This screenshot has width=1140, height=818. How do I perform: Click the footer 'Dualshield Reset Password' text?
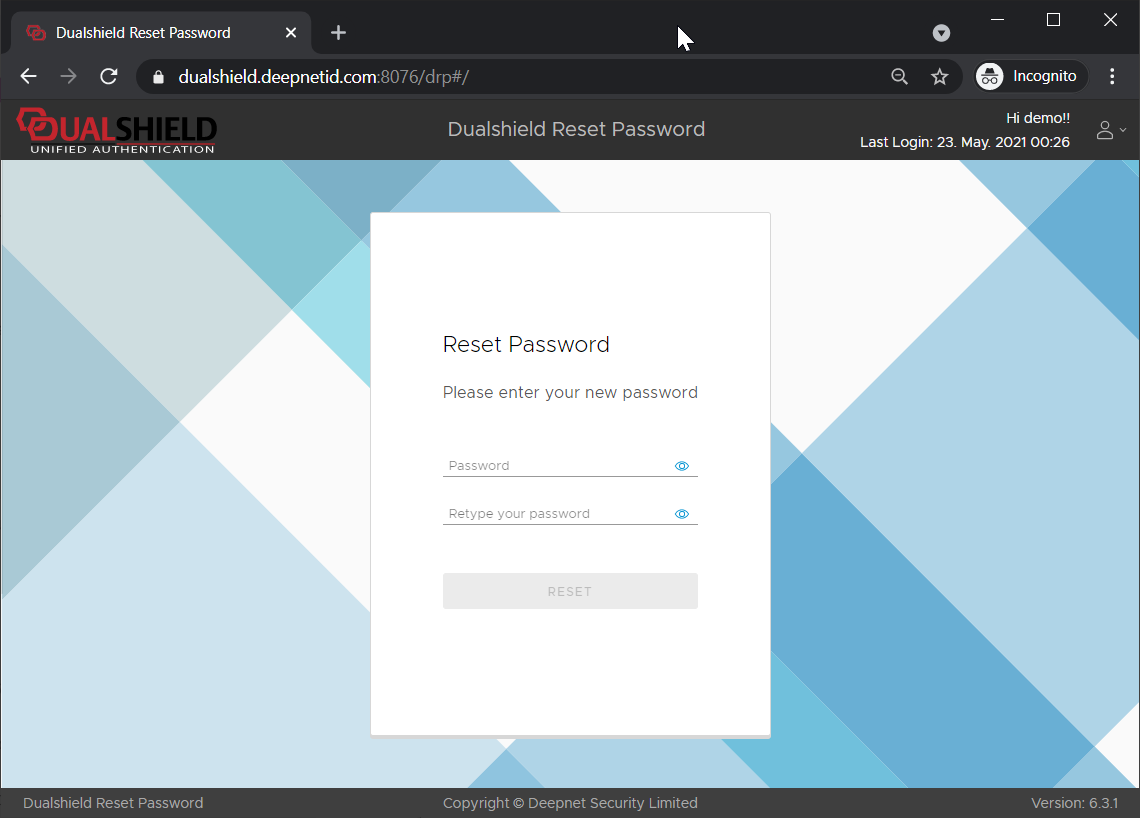click(x=113, y=803)
